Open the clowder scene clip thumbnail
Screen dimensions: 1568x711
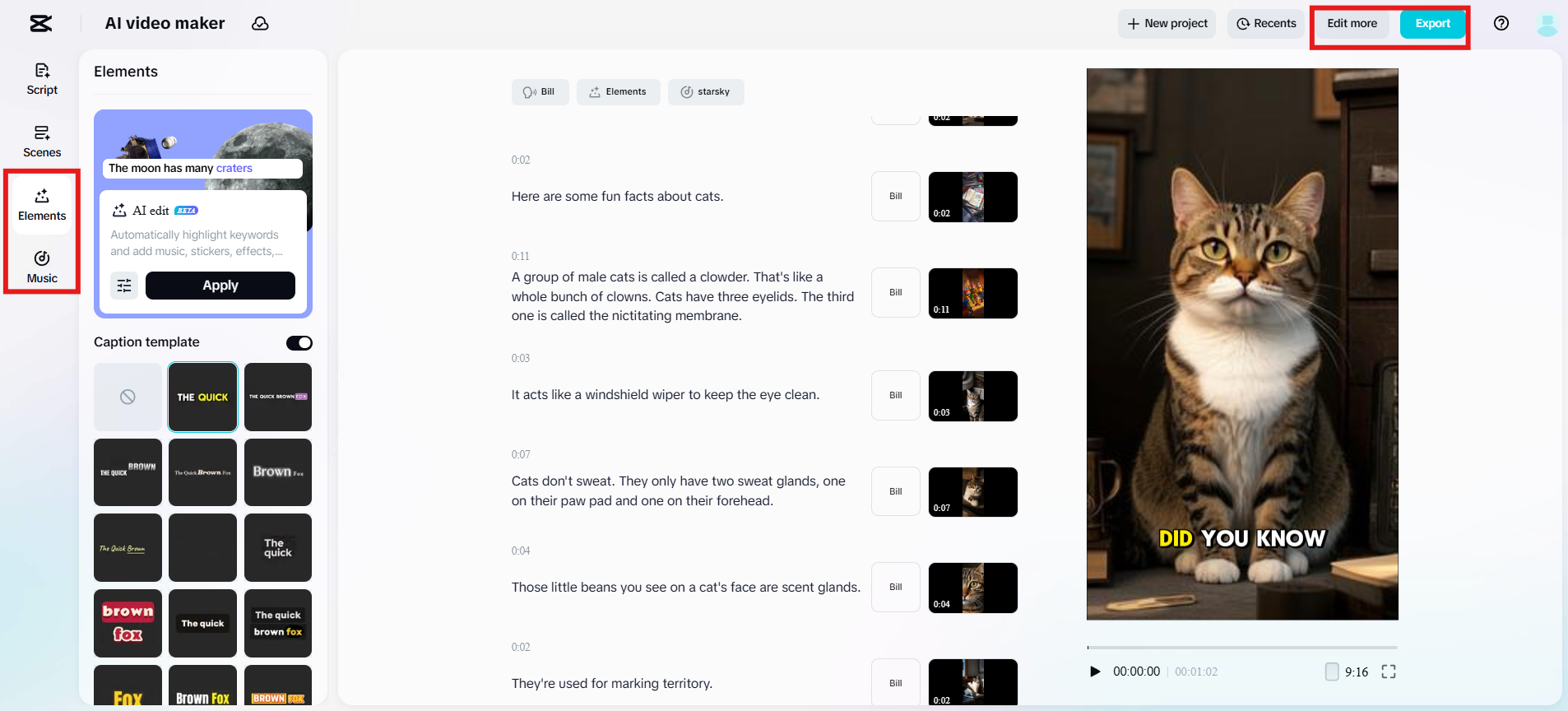(x=973, y=293)
